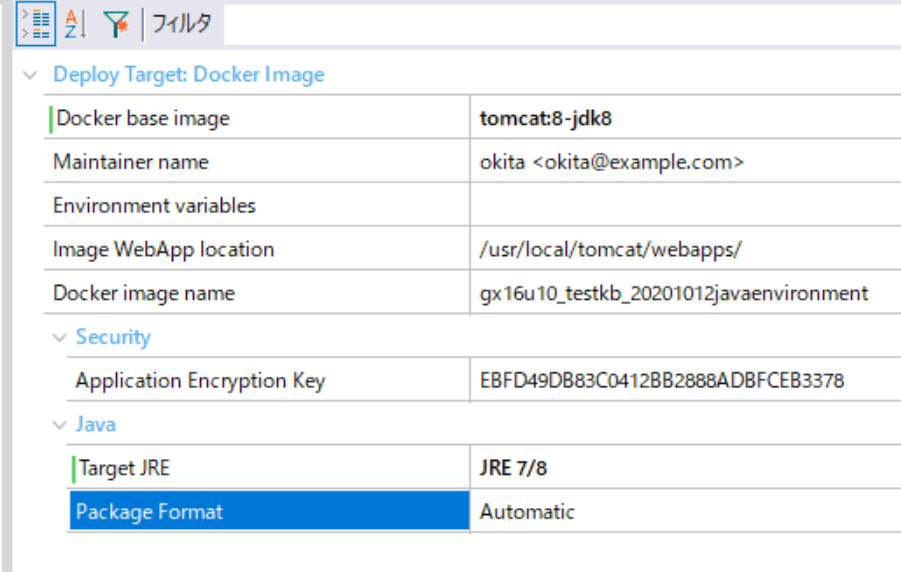The image size is (901, 572).
Task: Edit the tomcat:8-jdk8 value
Action: 686,118
